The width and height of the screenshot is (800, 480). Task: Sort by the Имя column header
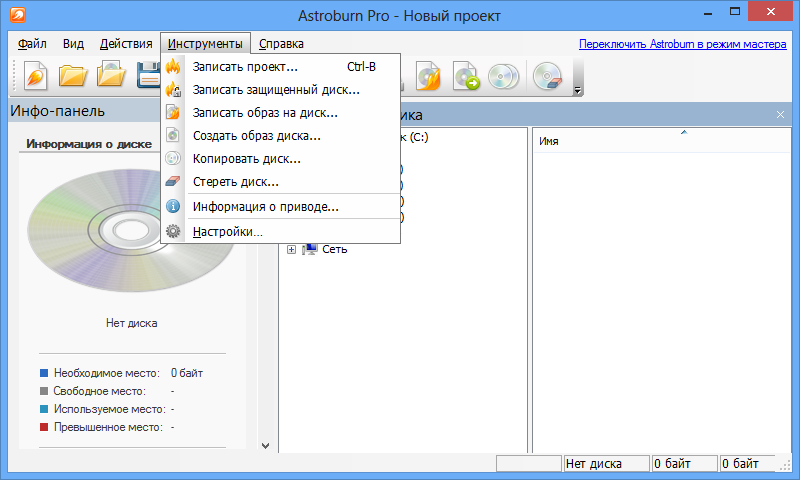coord(662,141)
